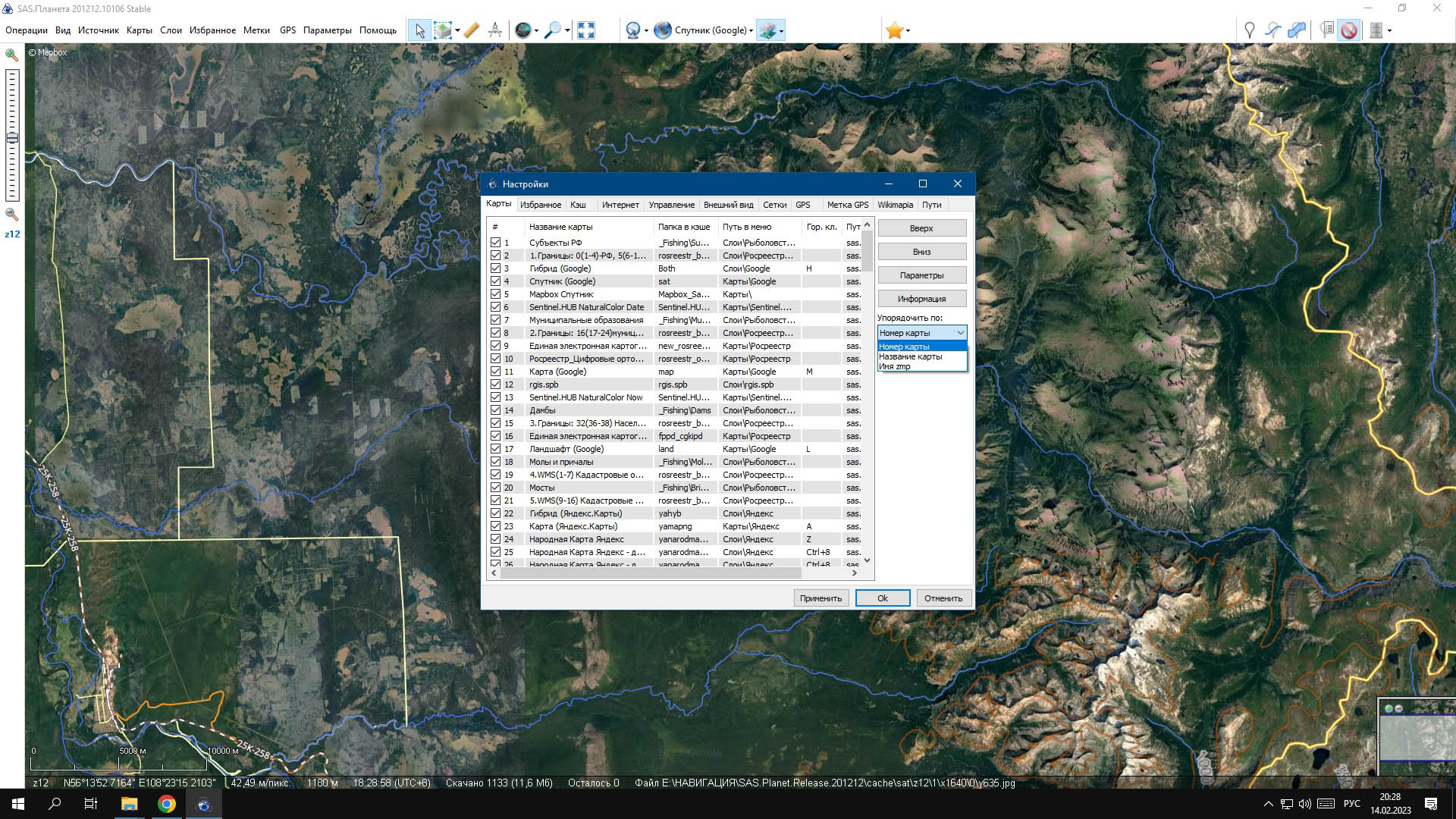The image size is (1456, 819).
Task: Switch to the Кэш settings tab
Action: coord(578,205)
